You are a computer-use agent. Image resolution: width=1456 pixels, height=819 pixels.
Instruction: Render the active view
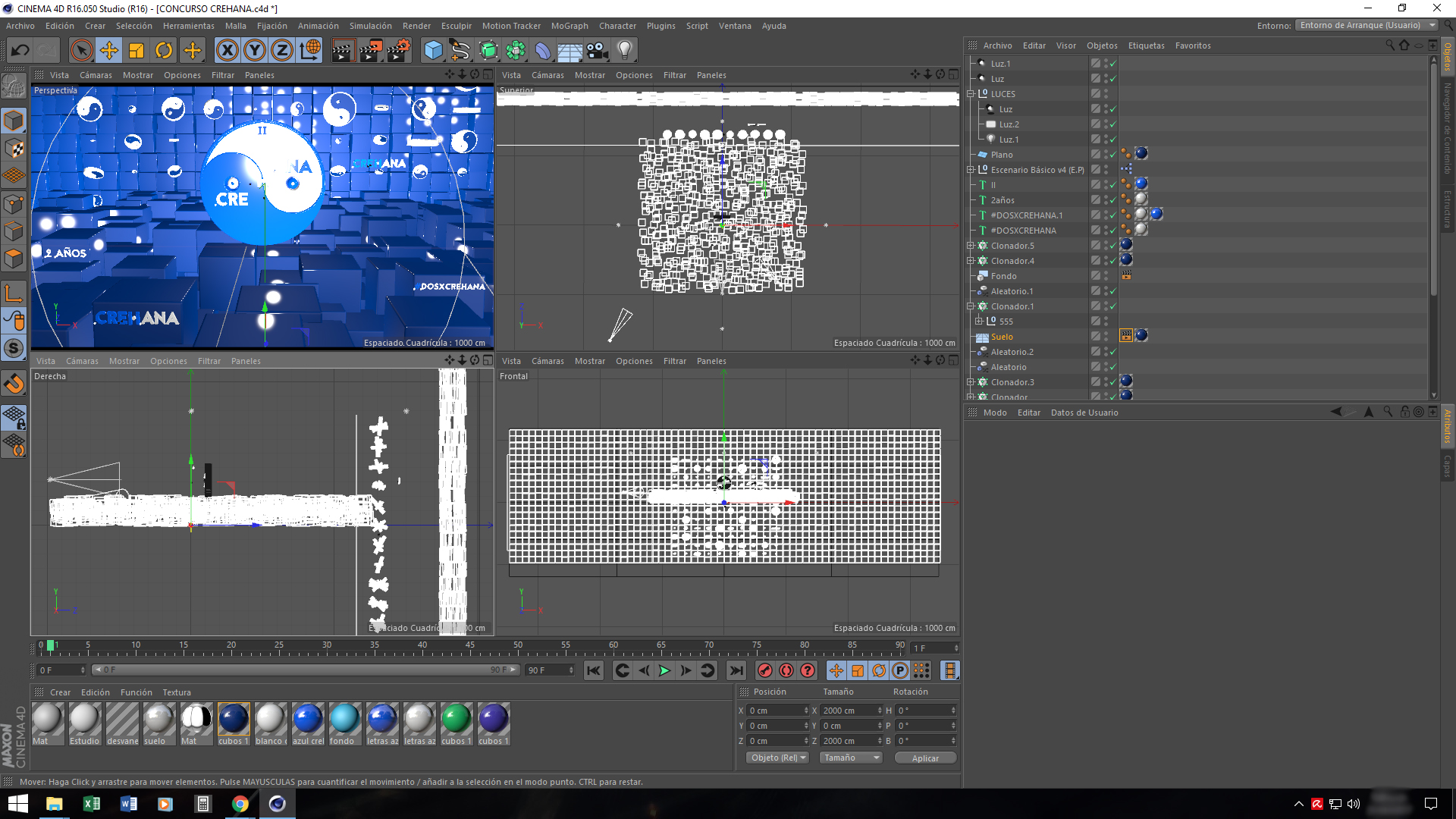pyautogui.click(x=343, y=51)
